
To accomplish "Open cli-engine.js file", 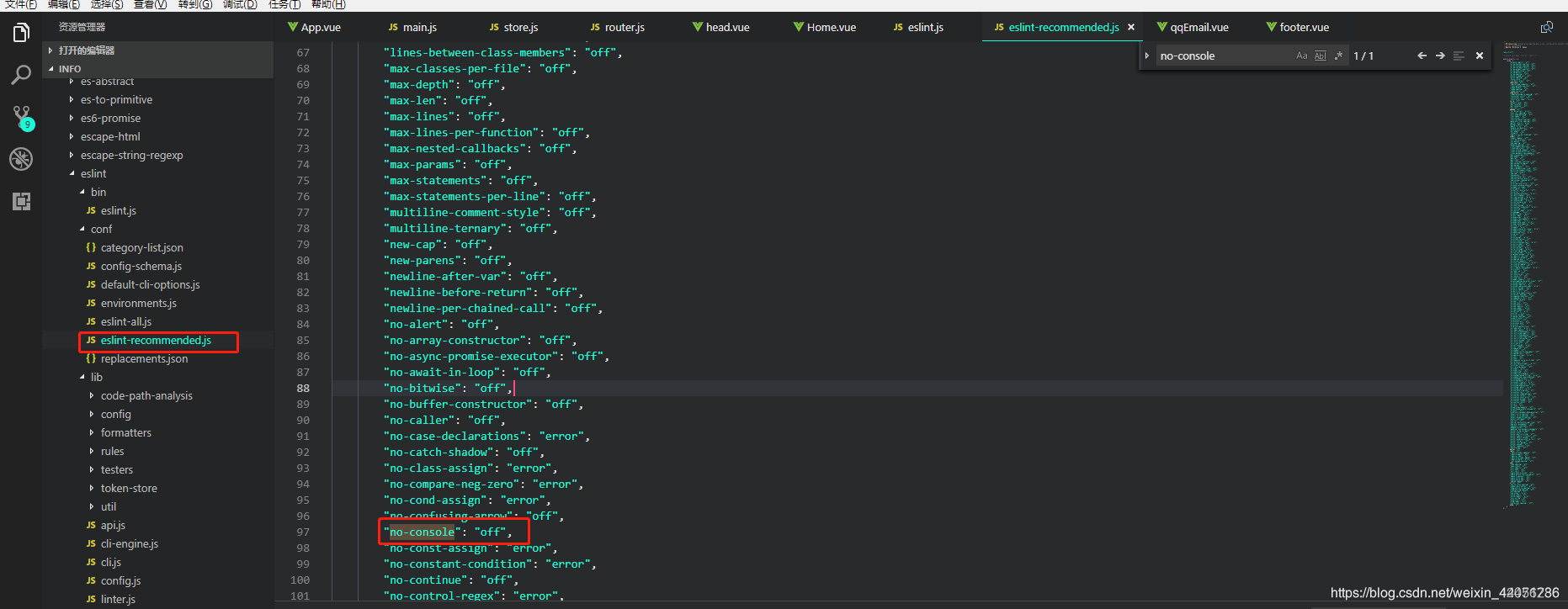I will pyautogui.click(x=129, y=543).
